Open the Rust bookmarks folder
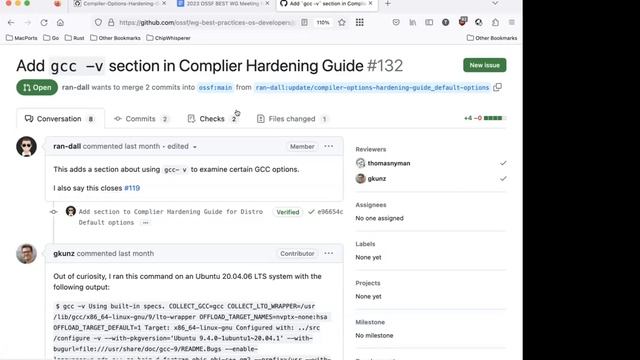The width and height of the screenshot is (640, 360). click(75, 38)
